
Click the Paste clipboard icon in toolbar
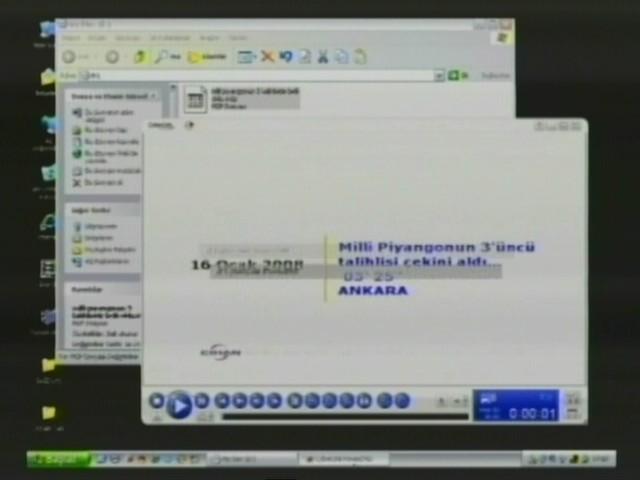[360, 57]
